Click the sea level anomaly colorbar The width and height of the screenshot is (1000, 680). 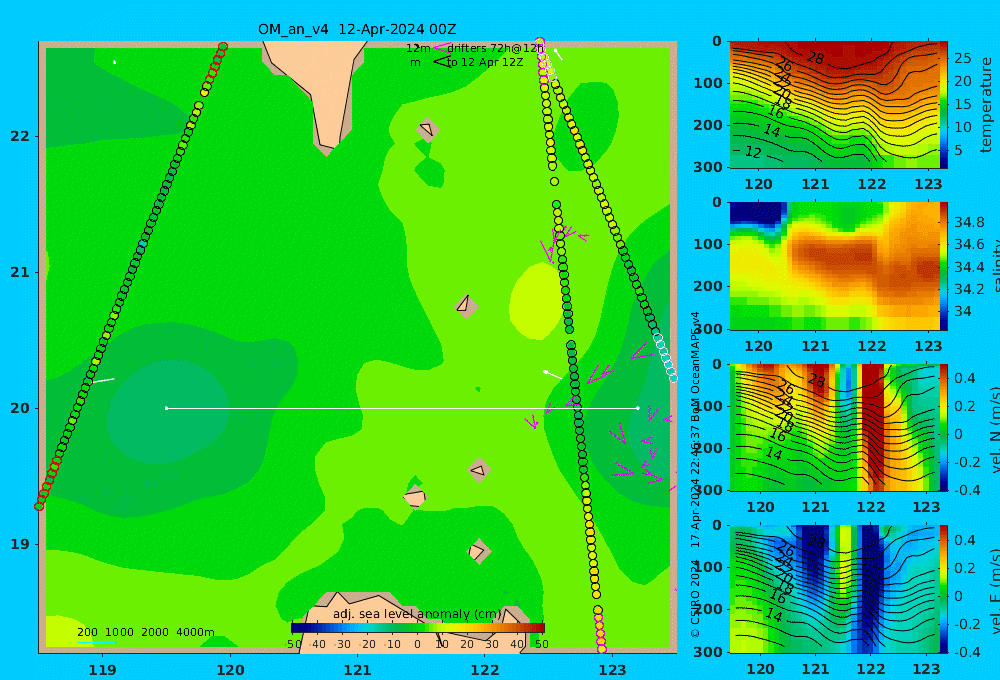pos(418,628)
